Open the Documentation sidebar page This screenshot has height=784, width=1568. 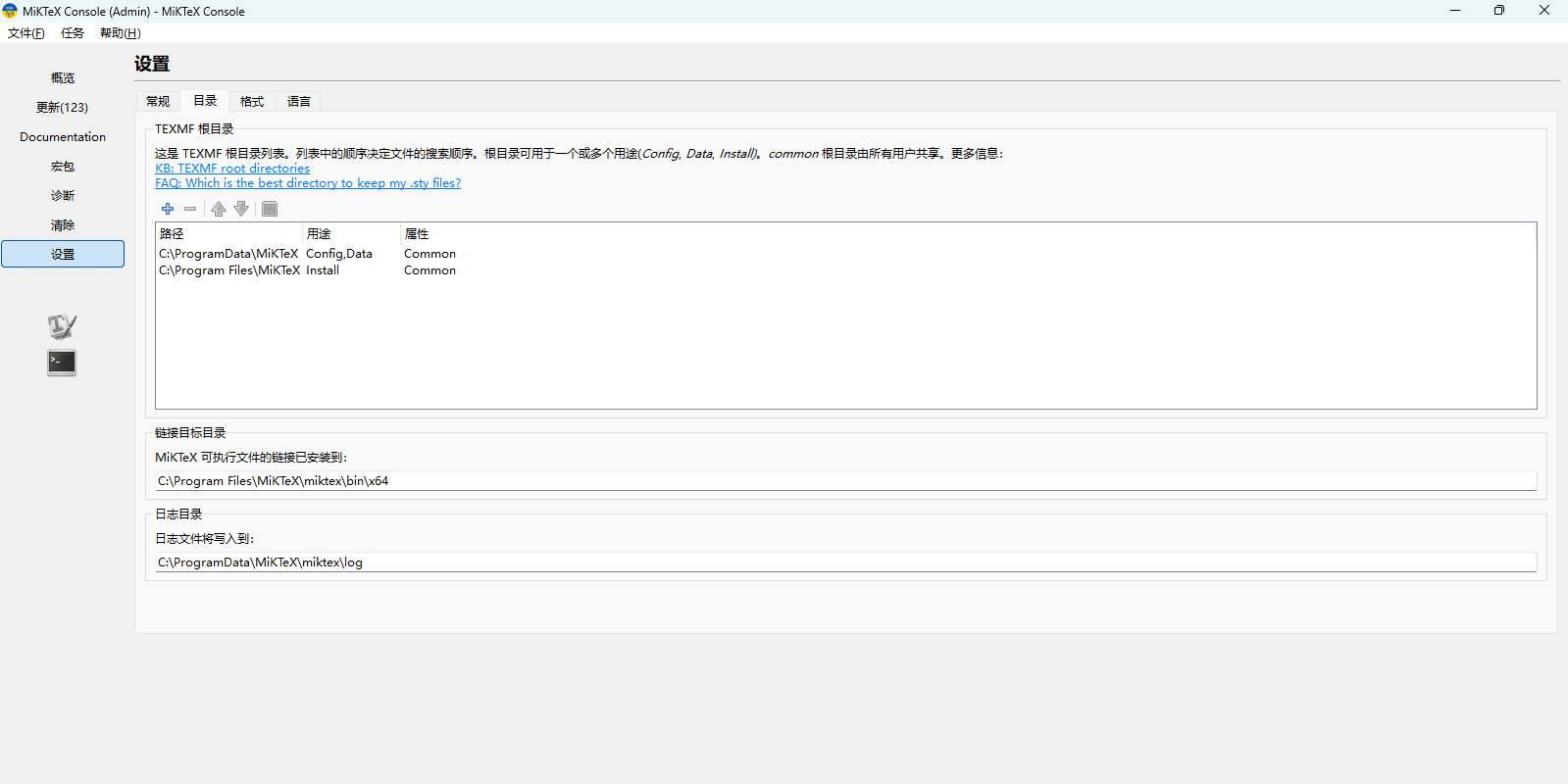[x=63, y=137]
